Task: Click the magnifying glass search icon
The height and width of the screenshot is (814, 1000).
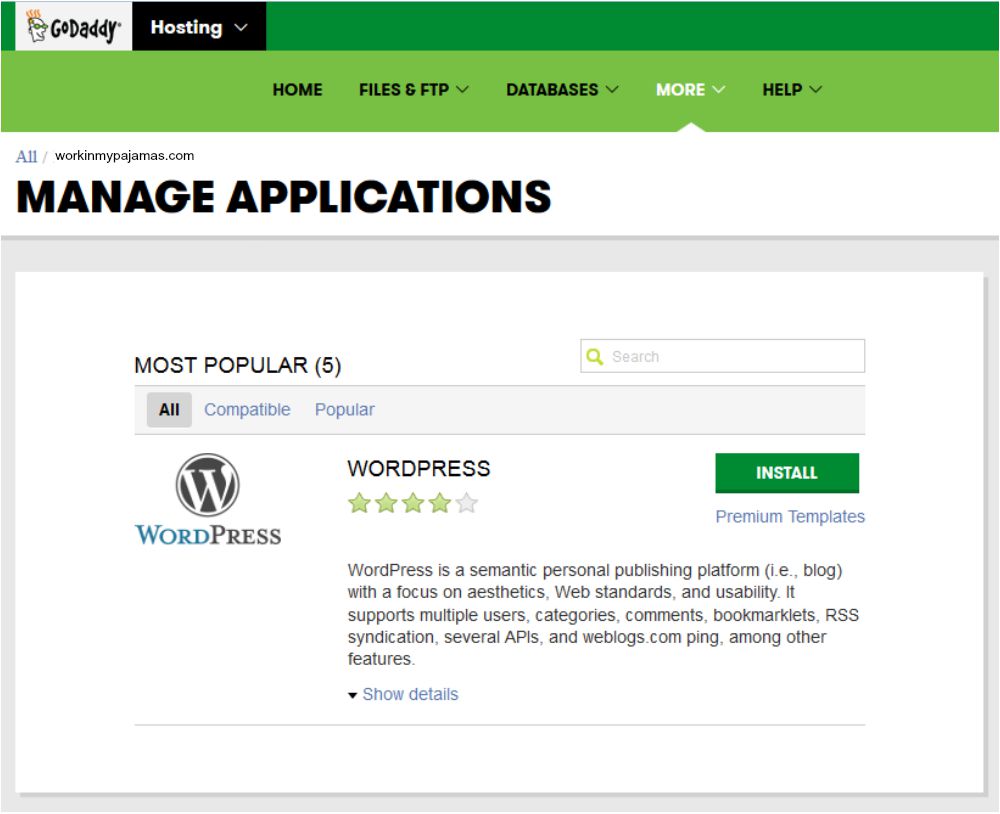Action: coord(595,357)
